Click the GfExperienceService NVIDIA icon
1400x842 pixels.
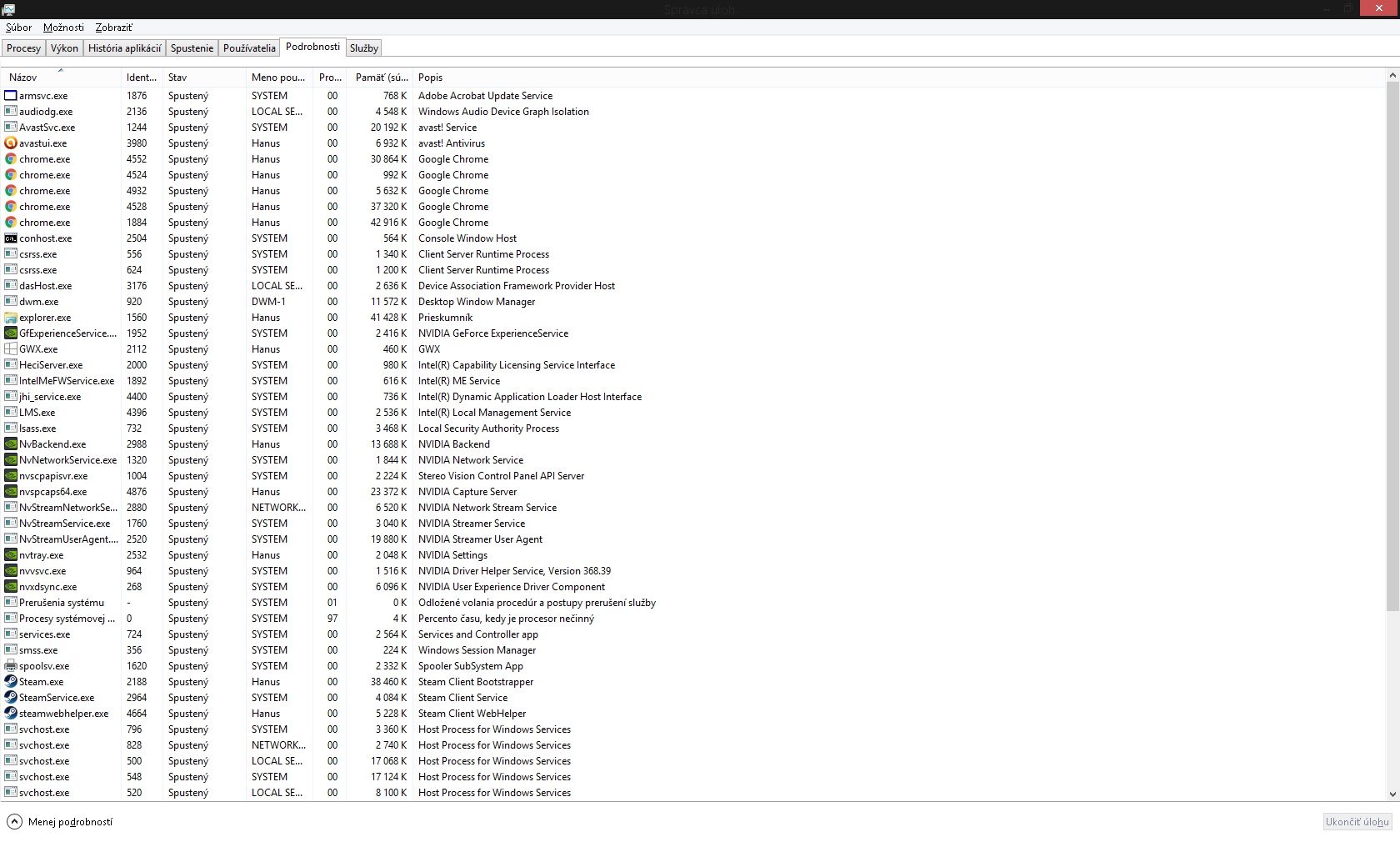(x=11, y=333)
